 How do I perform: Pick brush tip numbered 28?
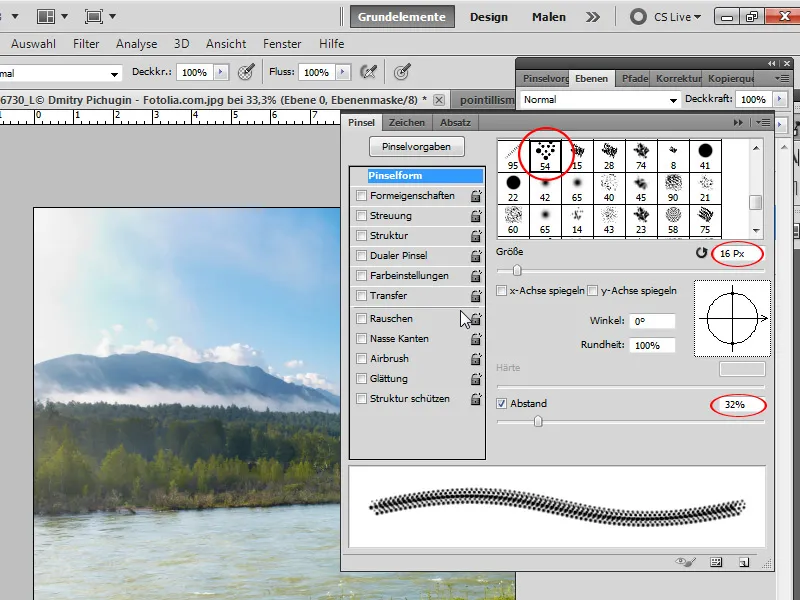pos(609,156)
